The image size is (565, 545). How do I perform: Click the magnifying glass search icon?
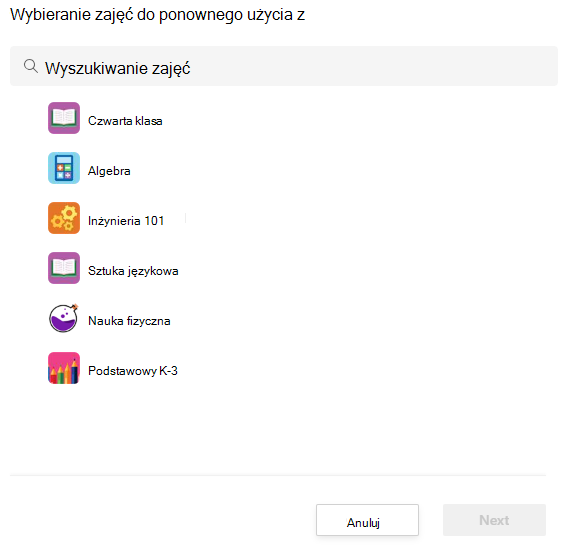31,66
